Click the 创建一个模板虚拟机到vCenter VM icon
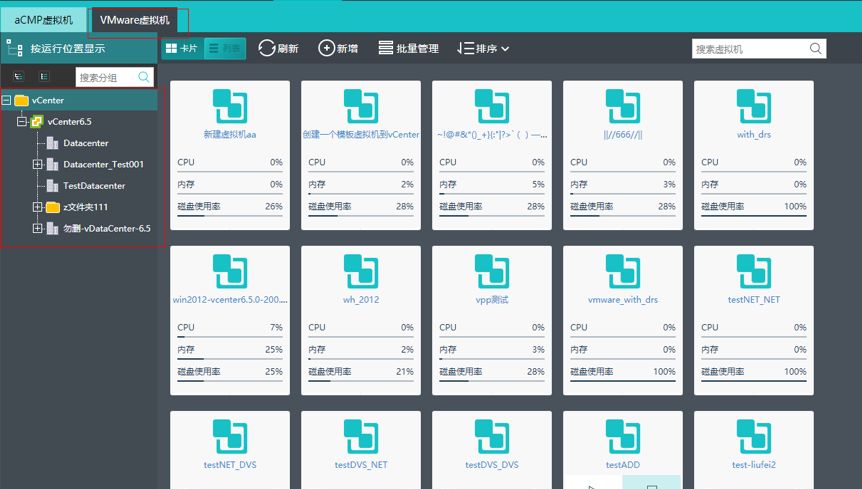 click(361, 105)
